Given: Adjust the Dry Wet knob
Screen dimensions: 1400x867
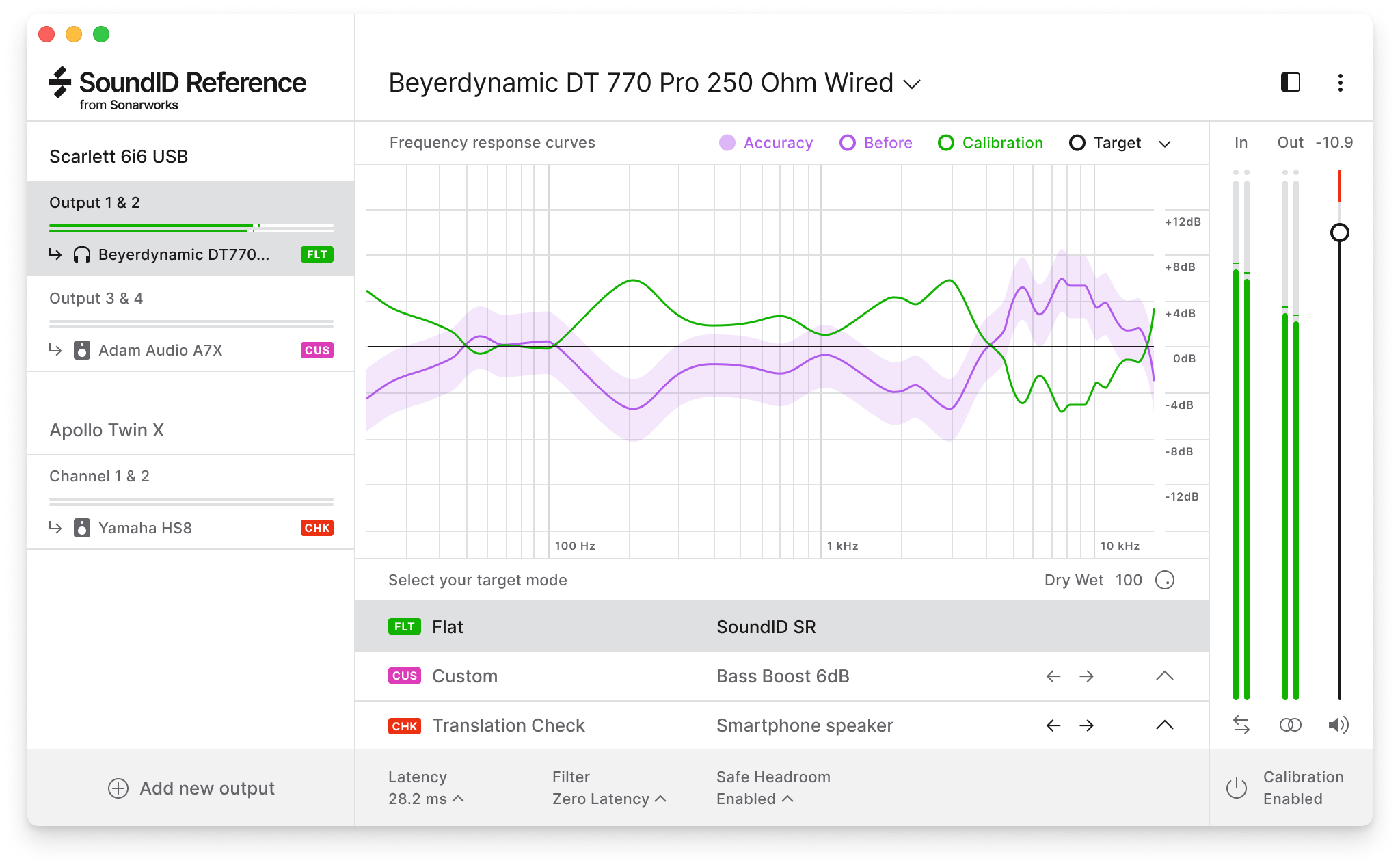Looking at the screenshot, I should tap(1165, 580).
